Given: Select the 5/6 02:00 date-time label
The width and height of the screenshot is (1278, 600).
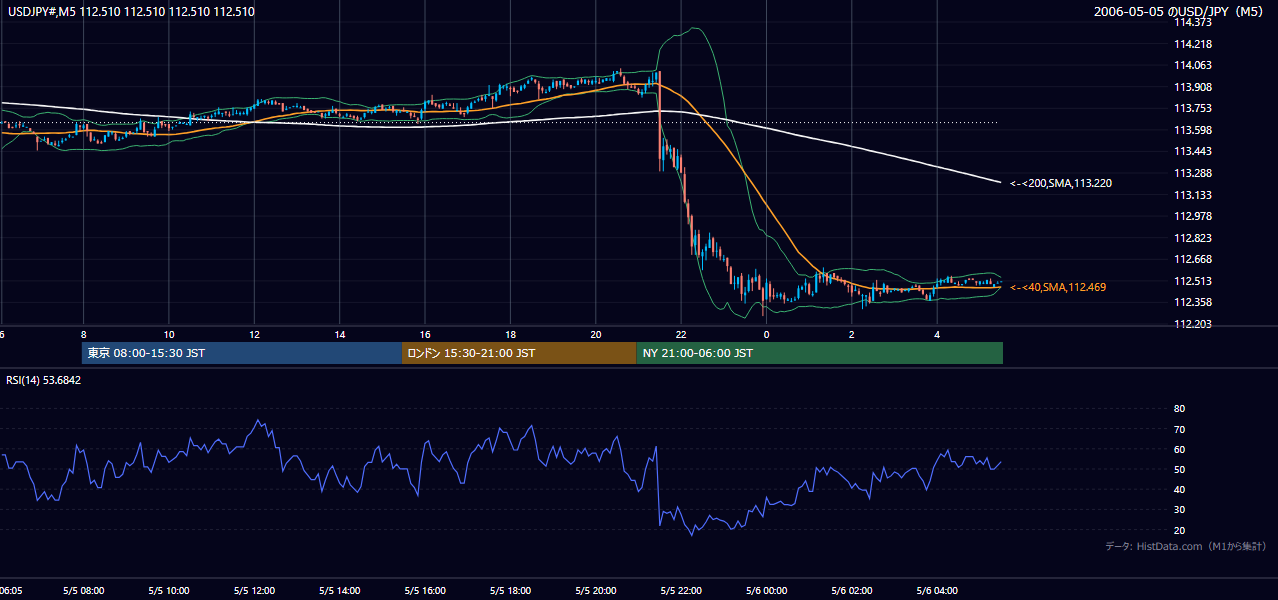Looking at the screenshot, I should (x=852, y=591).
